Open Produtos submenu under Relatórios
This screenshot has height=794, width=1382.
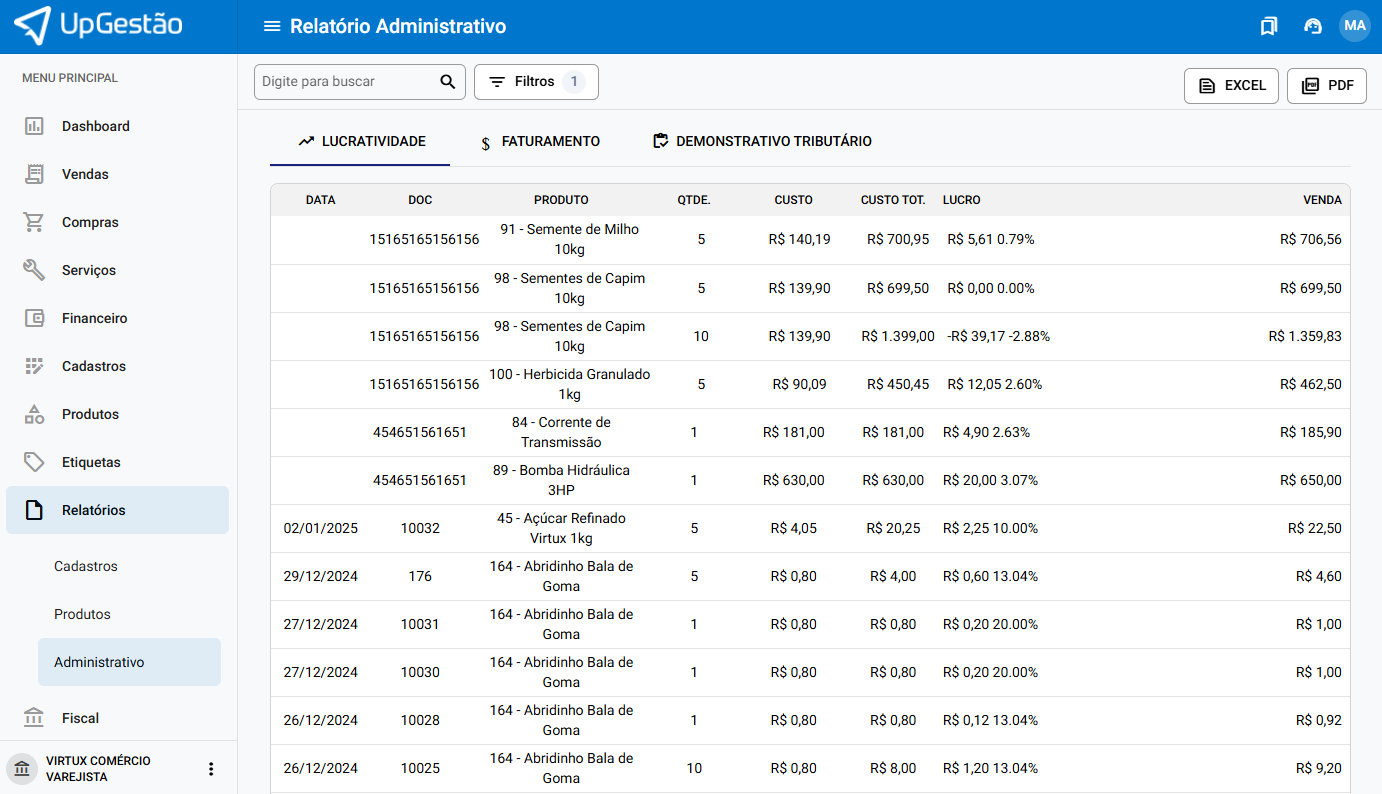point(82,614)
